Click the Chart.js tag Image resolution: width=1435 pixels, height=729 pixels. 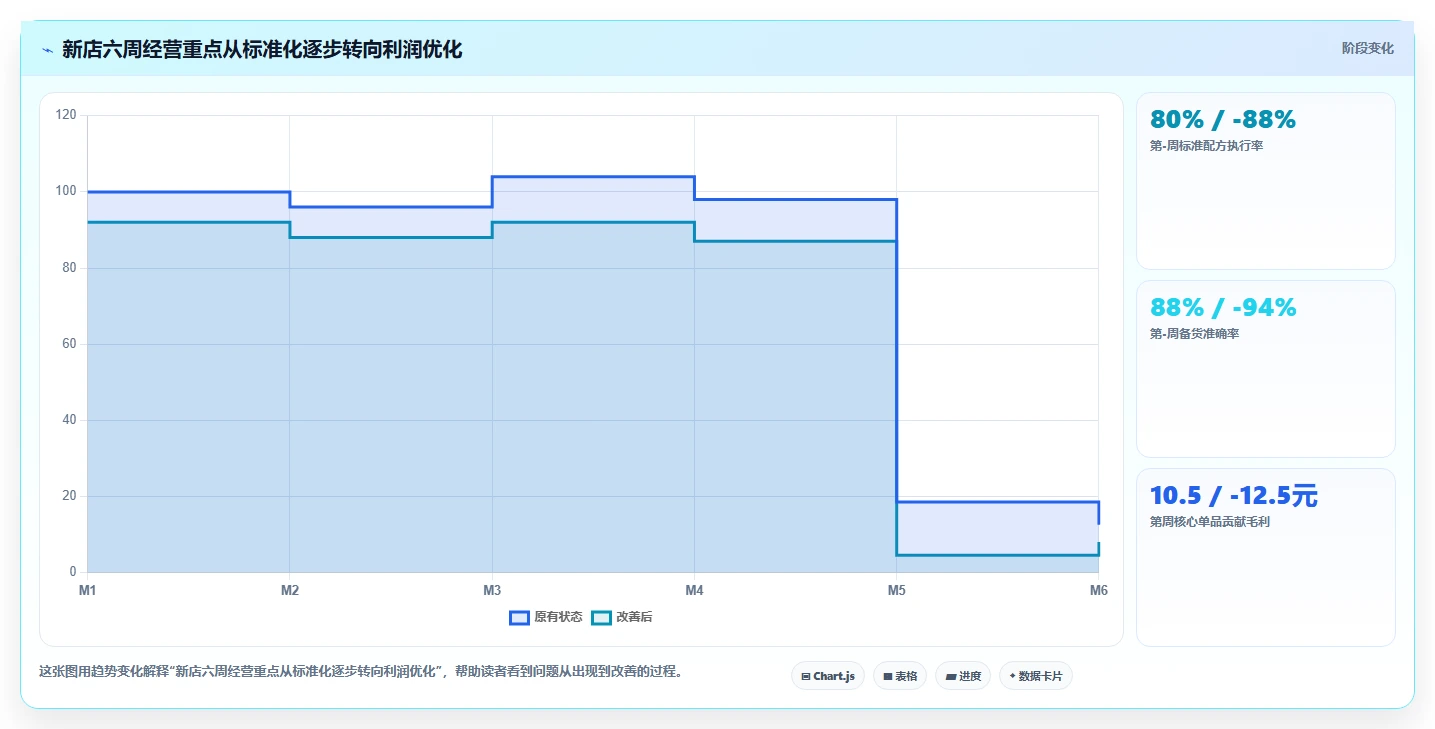click(x=828, y=676)
